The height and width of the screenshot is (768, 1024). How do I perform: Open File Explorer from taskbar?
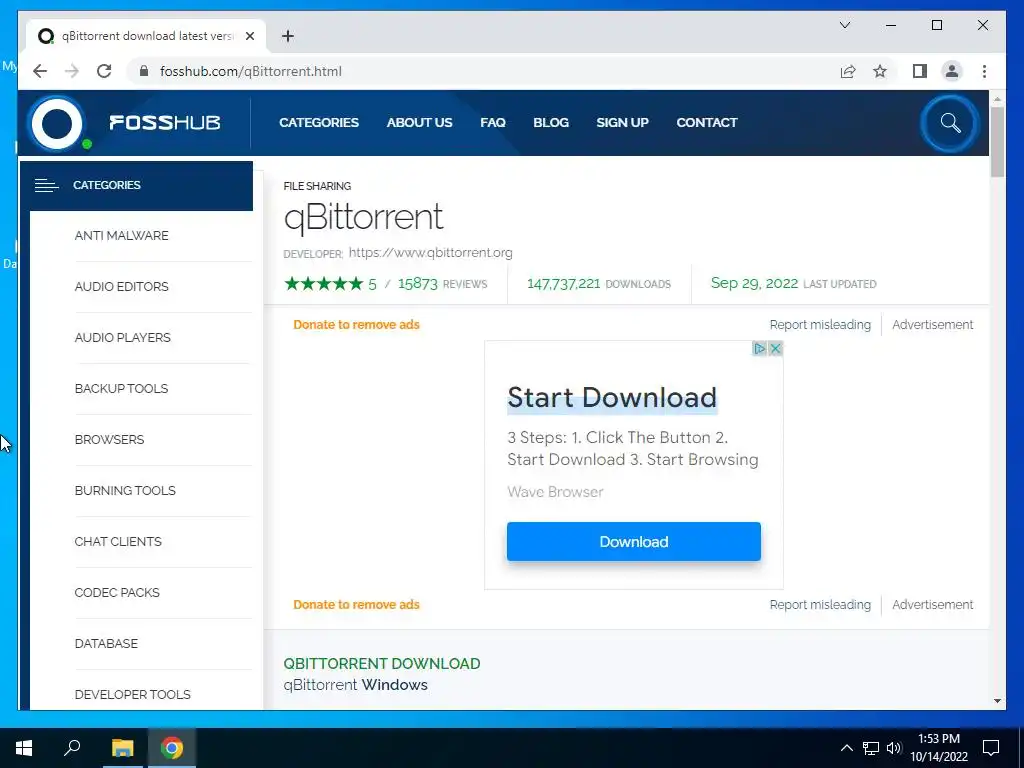coord(122,748)
